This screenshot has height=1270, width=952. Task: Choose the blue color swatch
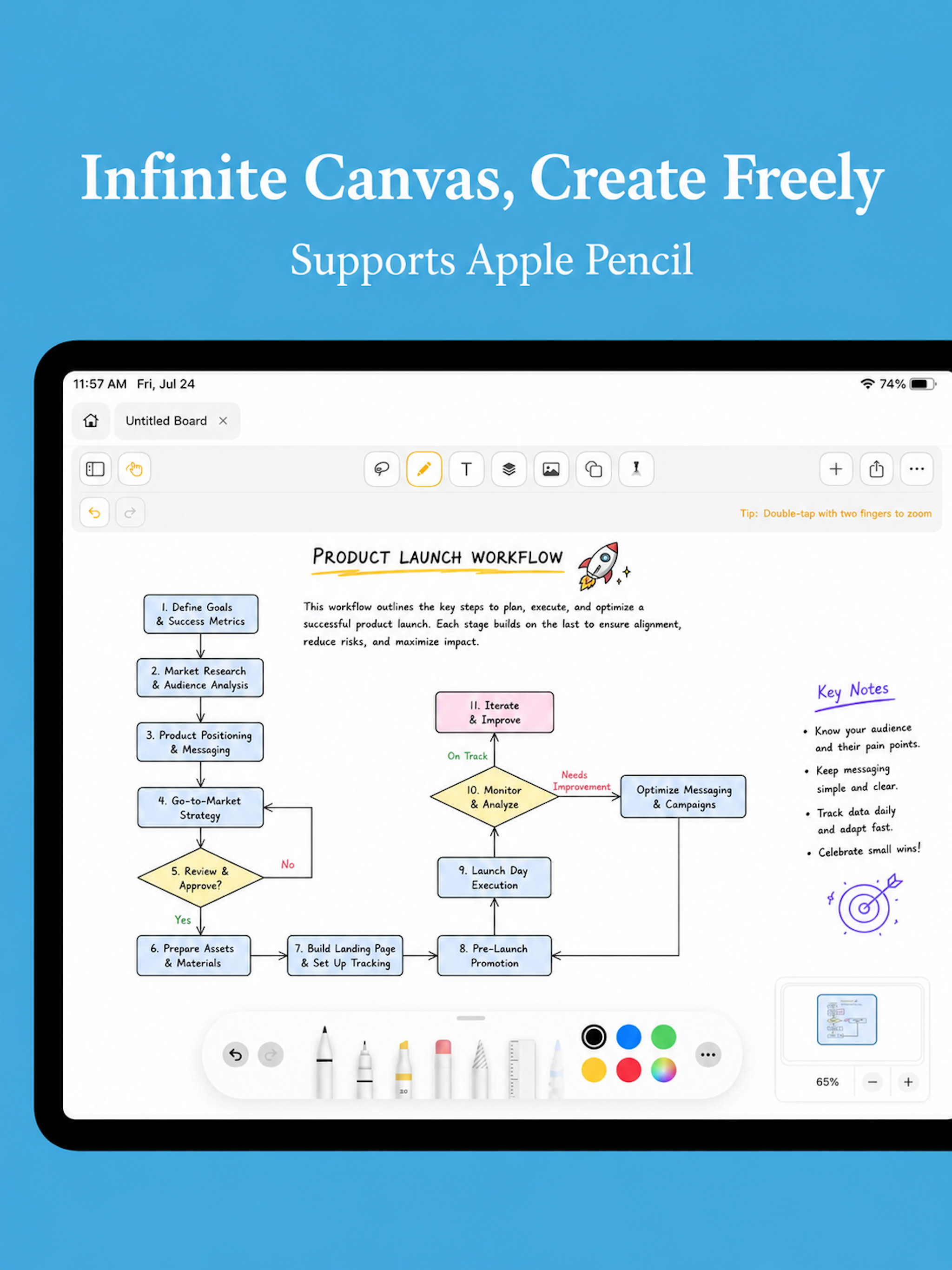(x=629, y=1037)
